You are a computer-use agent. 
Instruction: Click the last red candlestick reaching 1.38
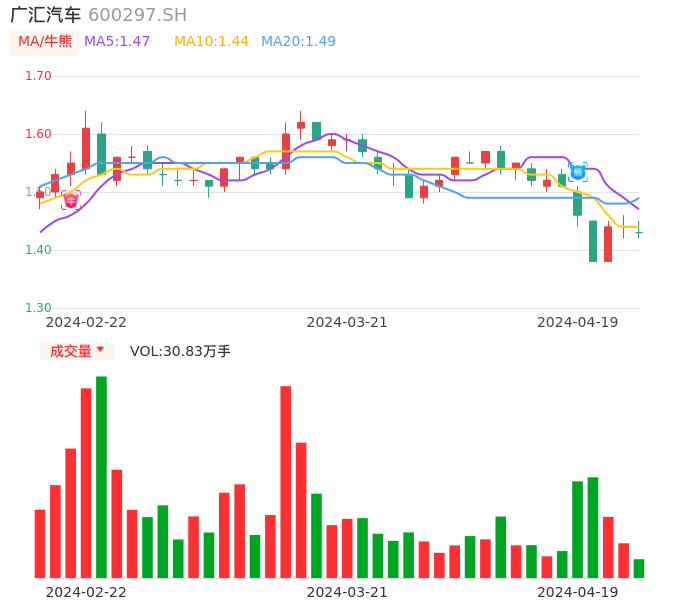(608, 244)
